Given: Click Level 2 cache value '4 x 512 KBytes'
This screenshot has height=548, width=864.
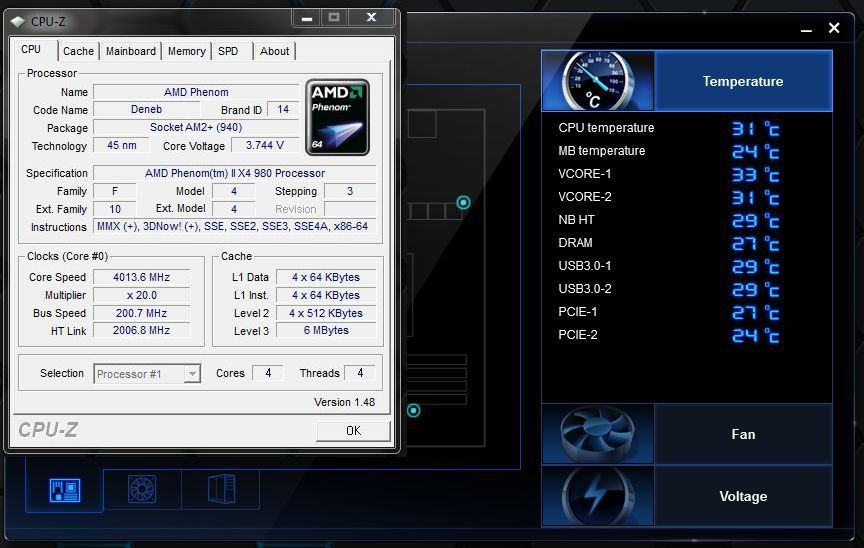Looking at the screenshot, I should [326, 313].
